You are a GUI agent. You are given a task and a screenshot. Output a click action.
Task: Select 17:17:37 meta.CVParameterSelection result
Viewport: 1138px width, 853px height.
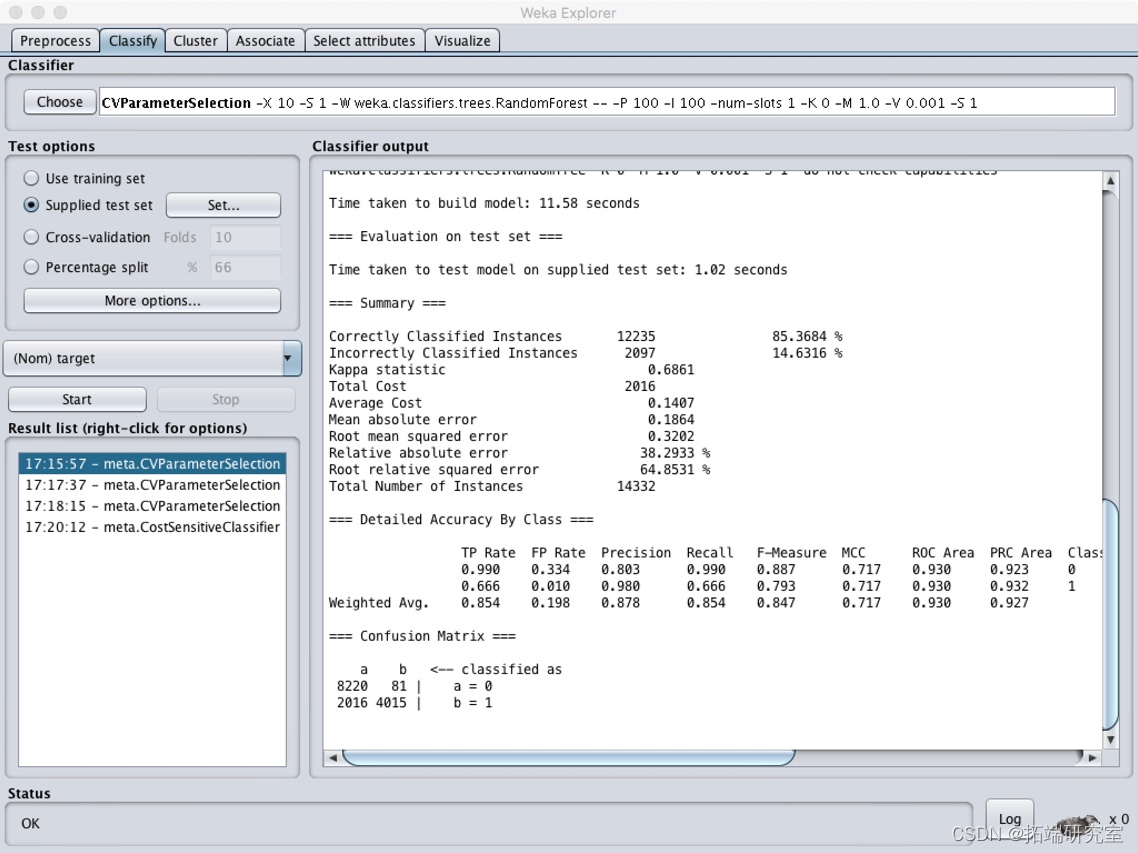point(152,485)
